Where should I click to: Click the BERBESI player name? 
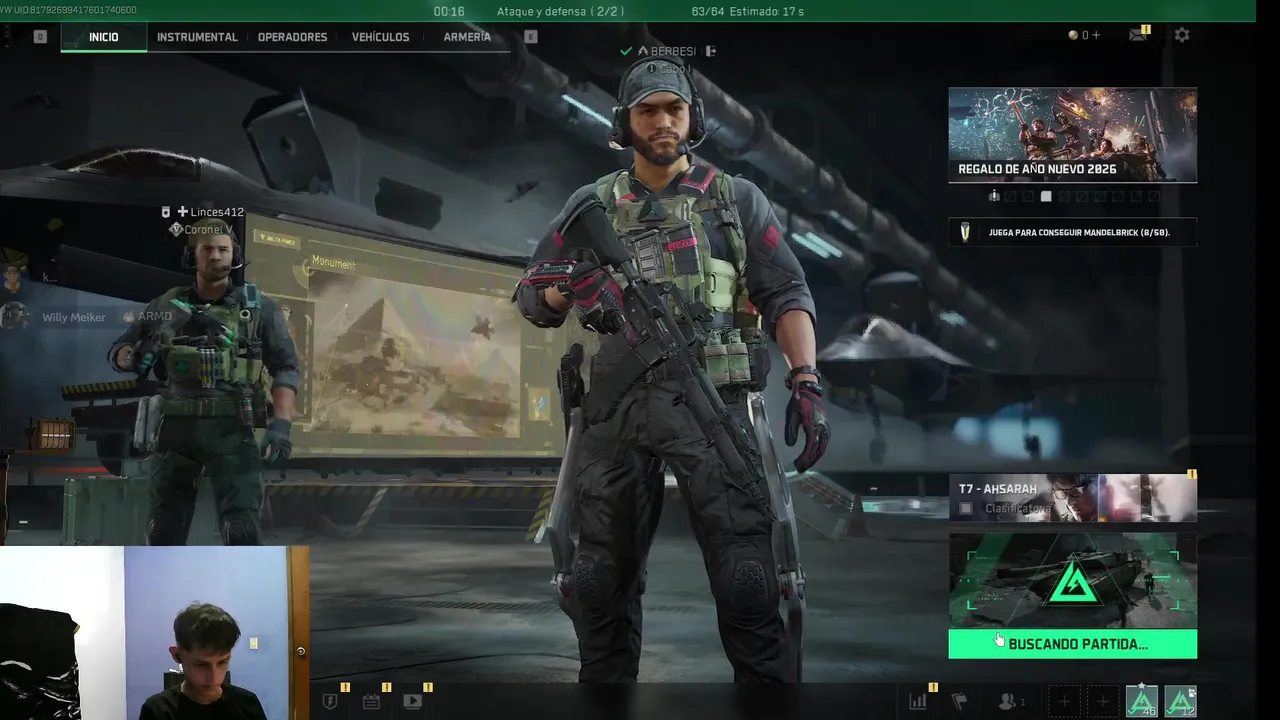pos(673,51)
